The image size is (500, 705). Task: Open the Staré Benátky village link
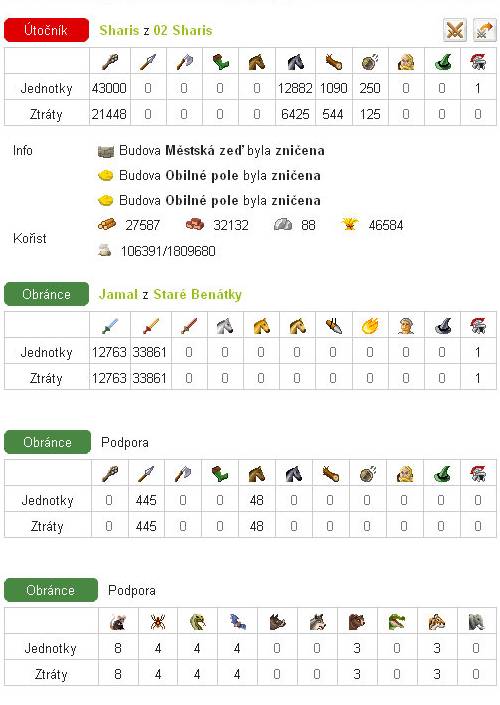[197, 294]
